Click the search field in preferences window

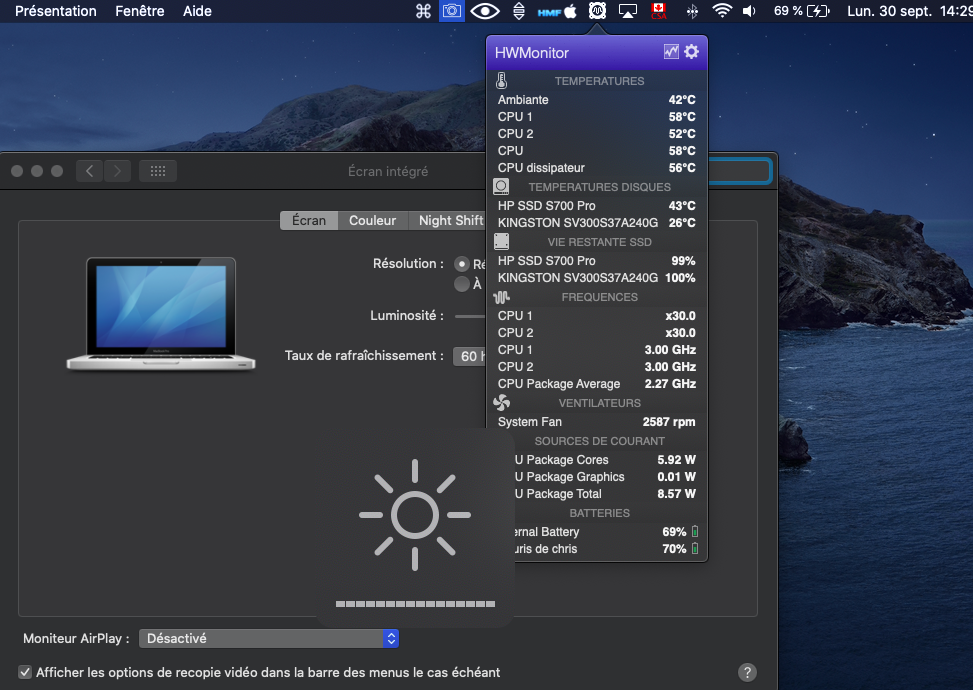coord(740,171)
